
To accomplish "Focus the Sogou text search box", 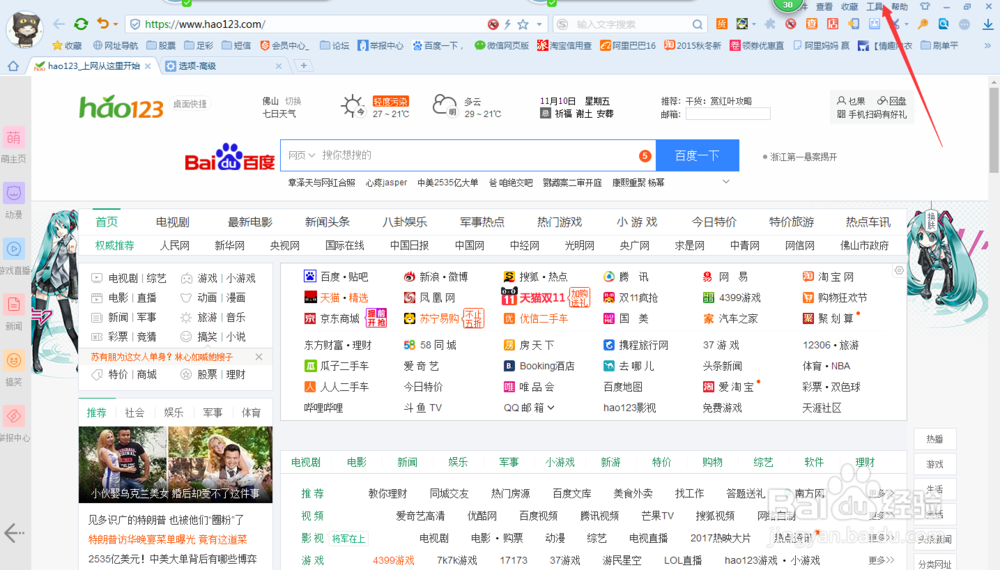I will click(631, 24).
